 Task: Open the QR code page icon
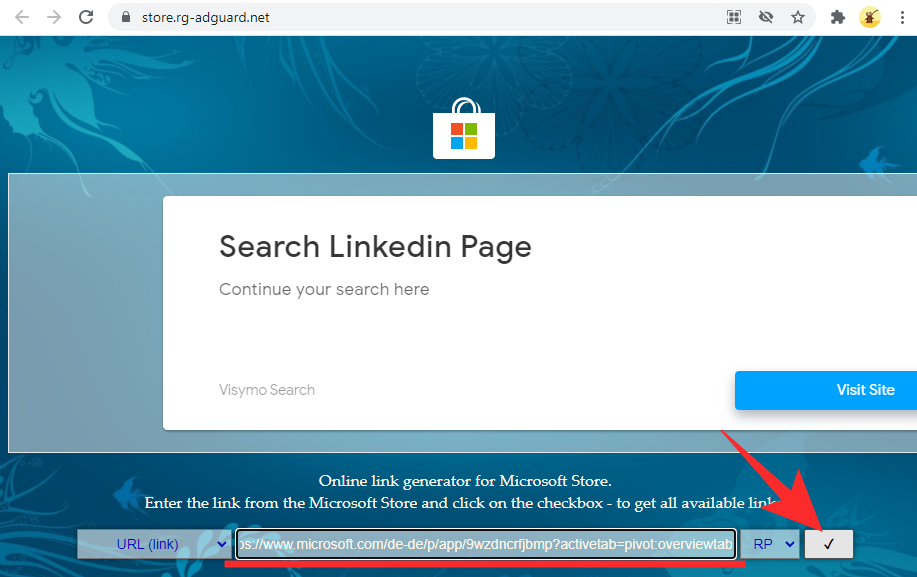click(734, 18)
